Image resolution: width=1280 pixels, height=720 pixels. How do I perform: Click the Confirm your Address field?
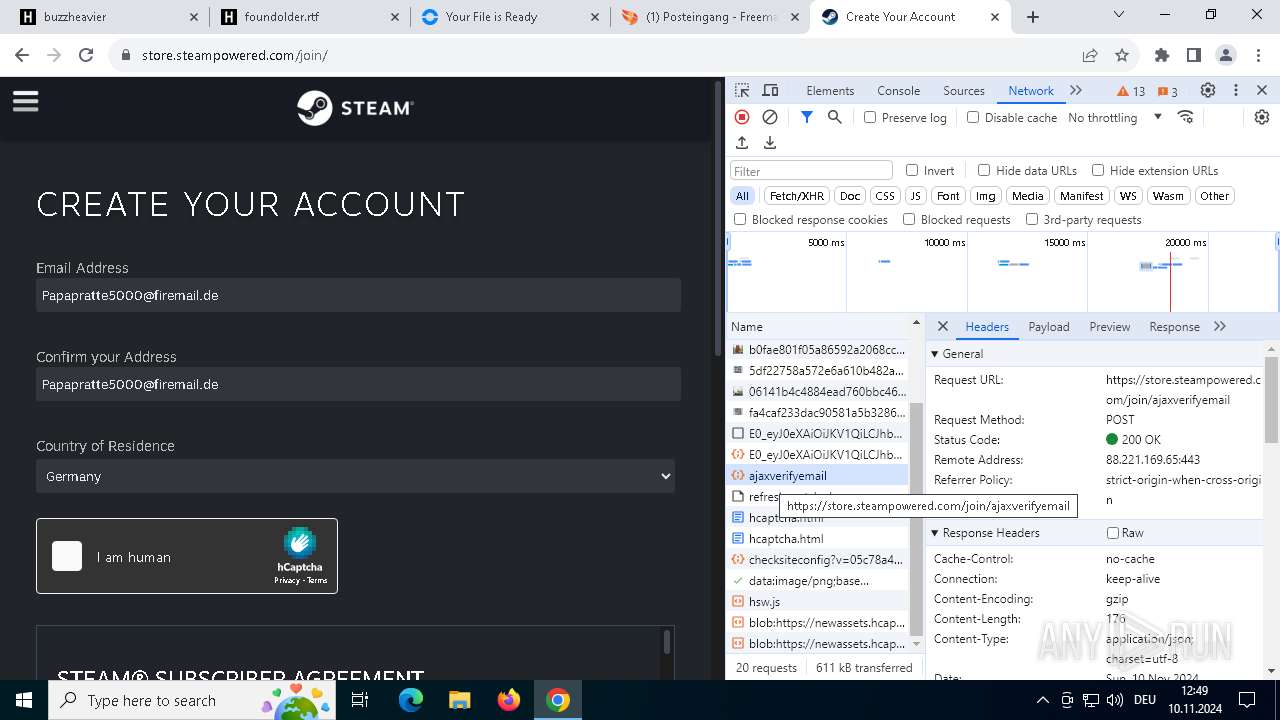pyautogui.click(x=358, y=384)
